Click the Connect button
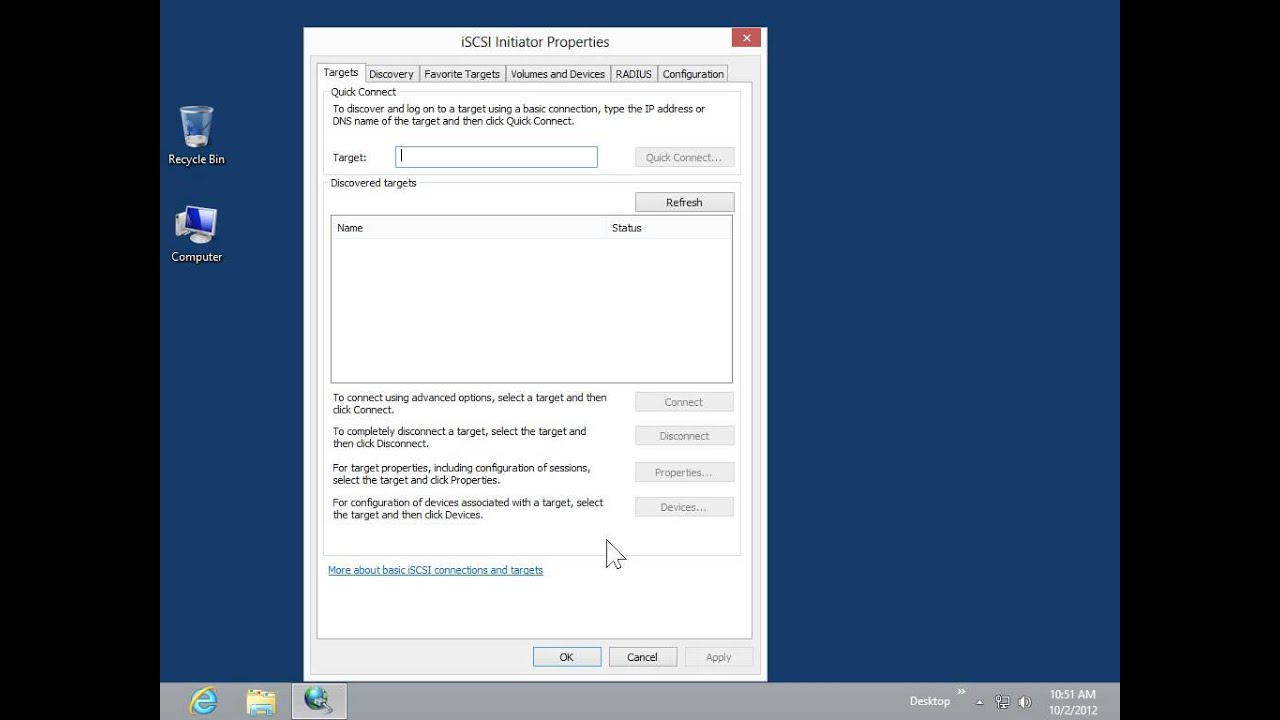 click(x=684, y=402)
